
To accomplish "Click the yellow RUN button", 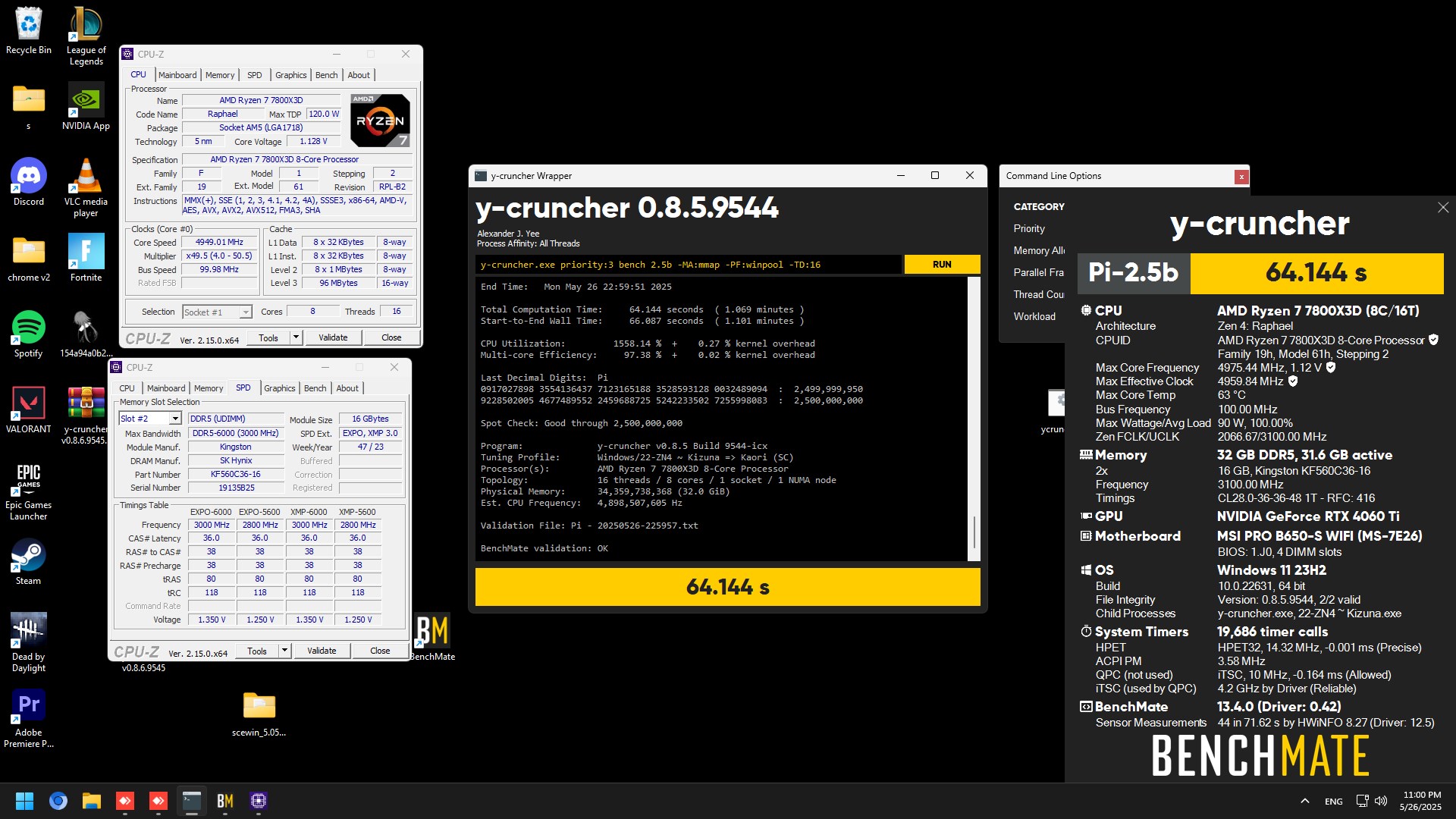I will coord(942,265).
